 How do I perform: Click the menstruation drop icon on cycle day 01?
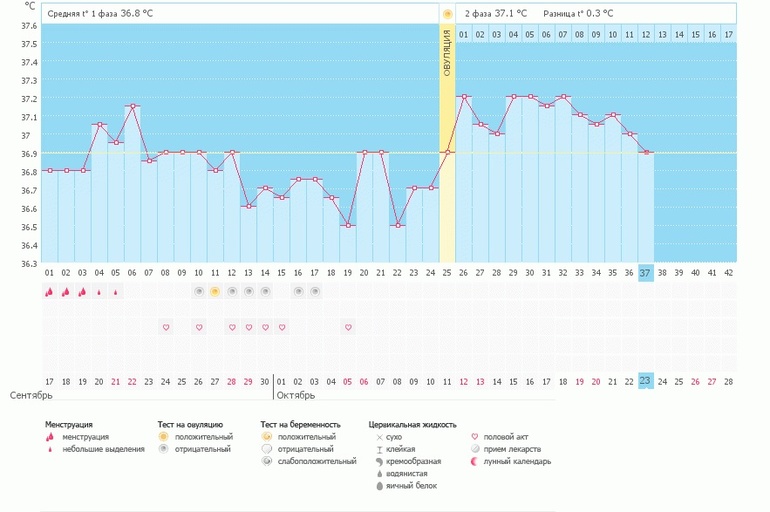click(x=49, y=292)
